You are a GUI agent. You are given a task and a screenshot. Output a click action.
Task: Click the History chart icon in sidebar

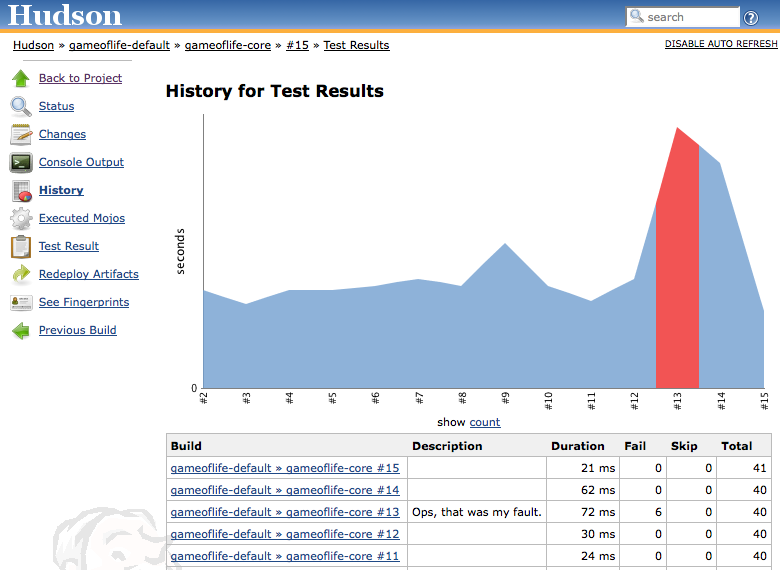click(22, 191)
